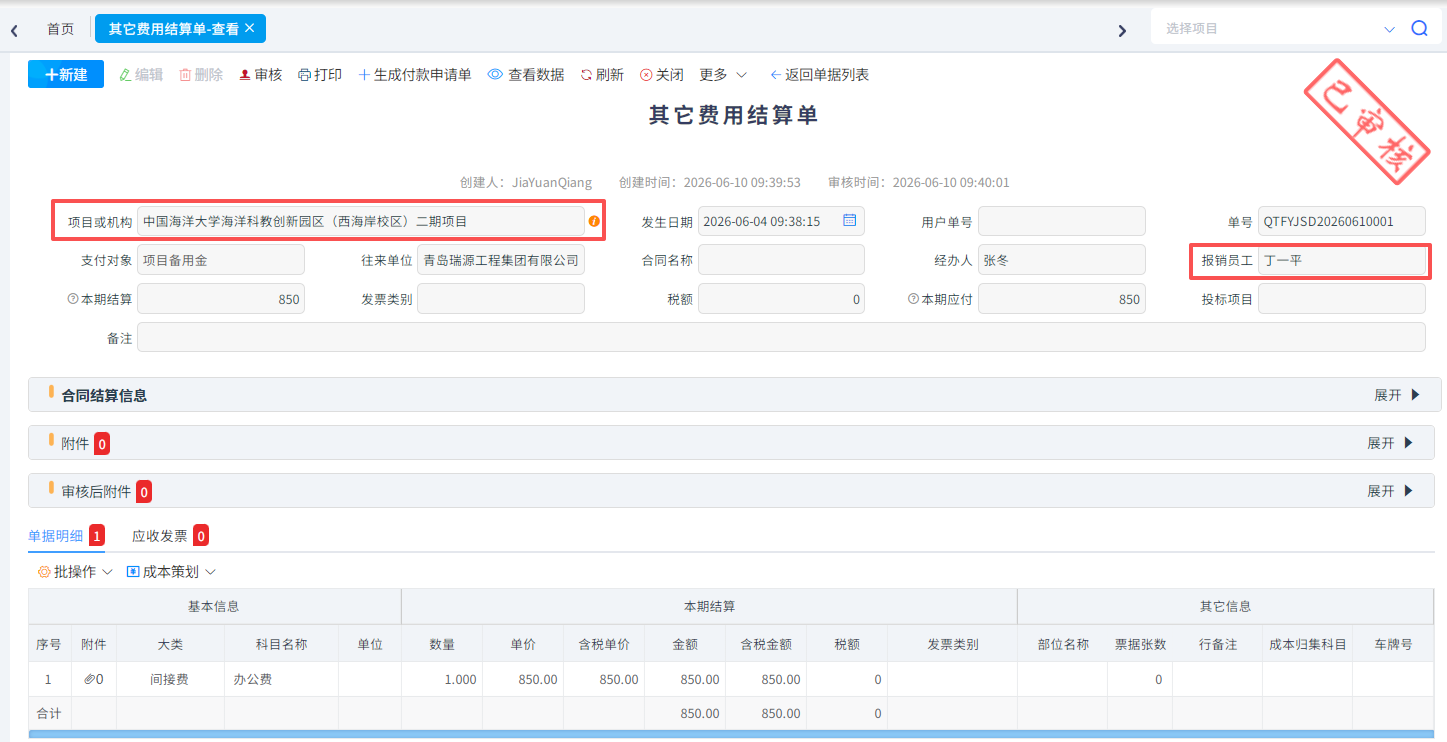Click the 备注 input field
1447x742 pixels.
(781, 337)
